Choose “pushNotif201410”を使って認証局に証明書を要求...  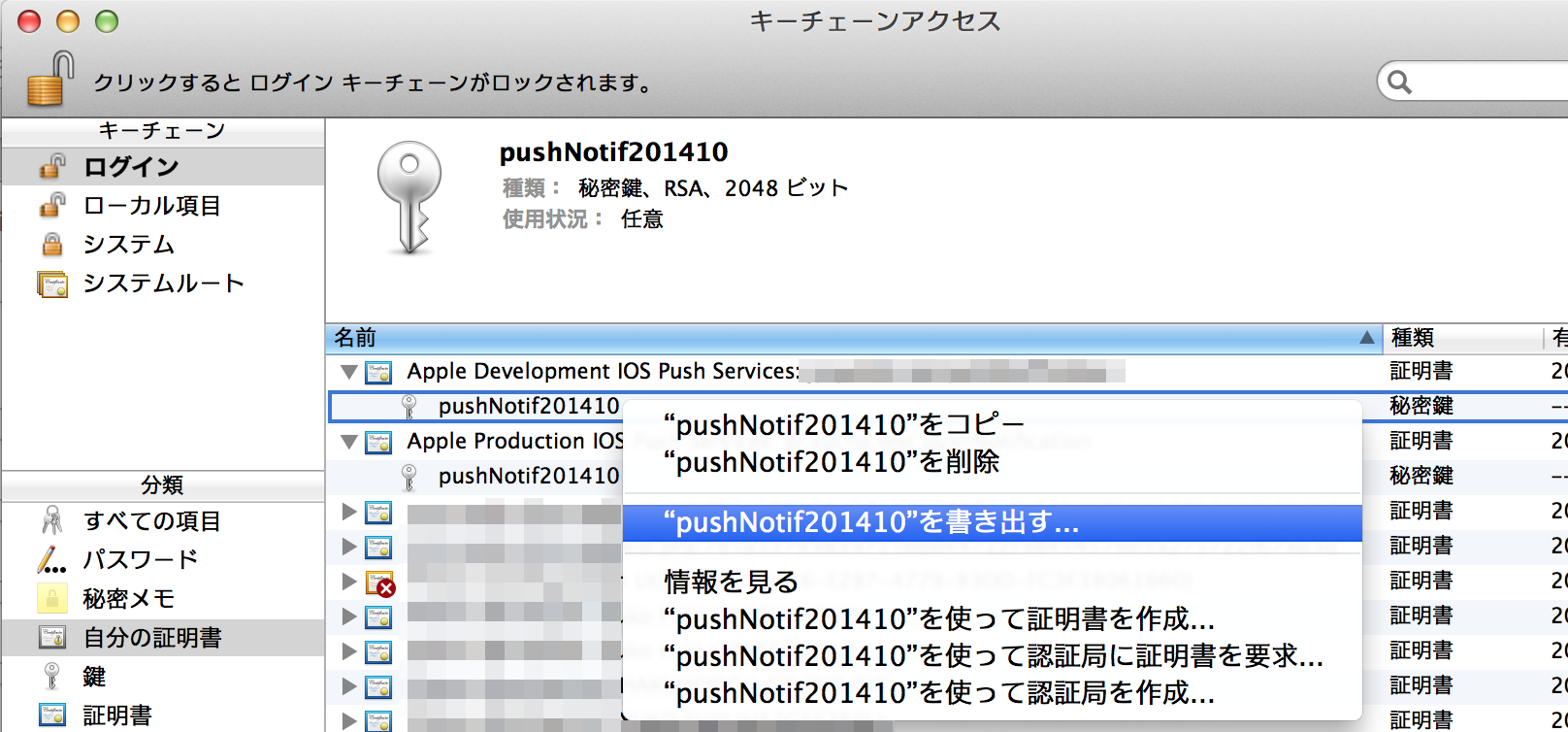pos(992,656)
